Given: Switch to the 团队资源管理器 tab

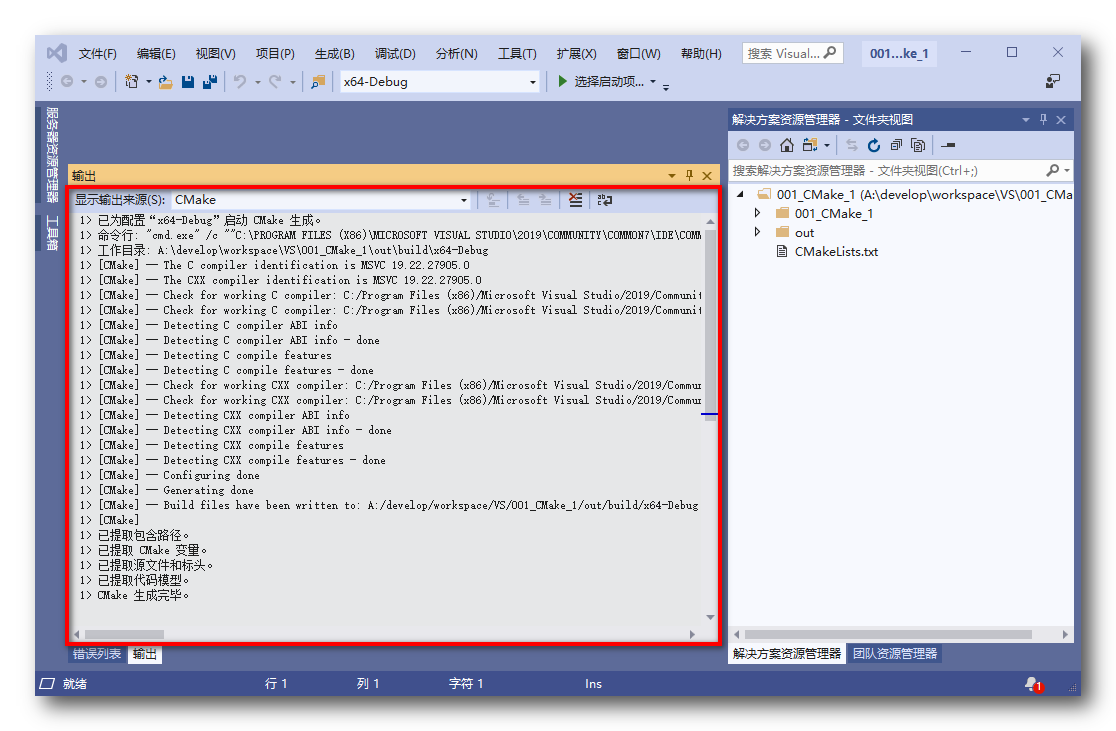Looking at the screenshot, I should tap(895, 653).
